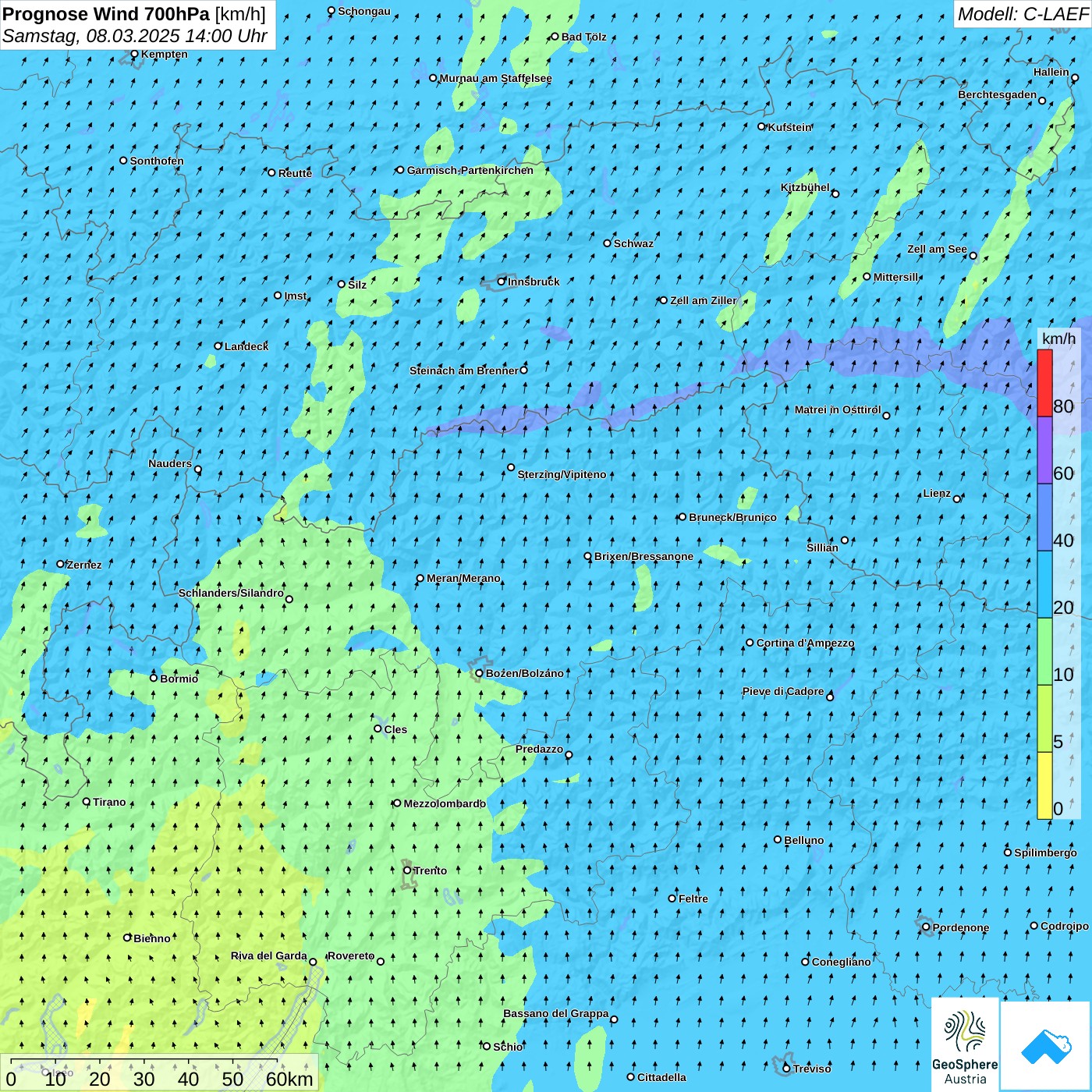Image resolution: width=1092 pixels, height=1092 pixels.
Task: Click the Cortina d'Ampezzo label
Action: (805, 643)
